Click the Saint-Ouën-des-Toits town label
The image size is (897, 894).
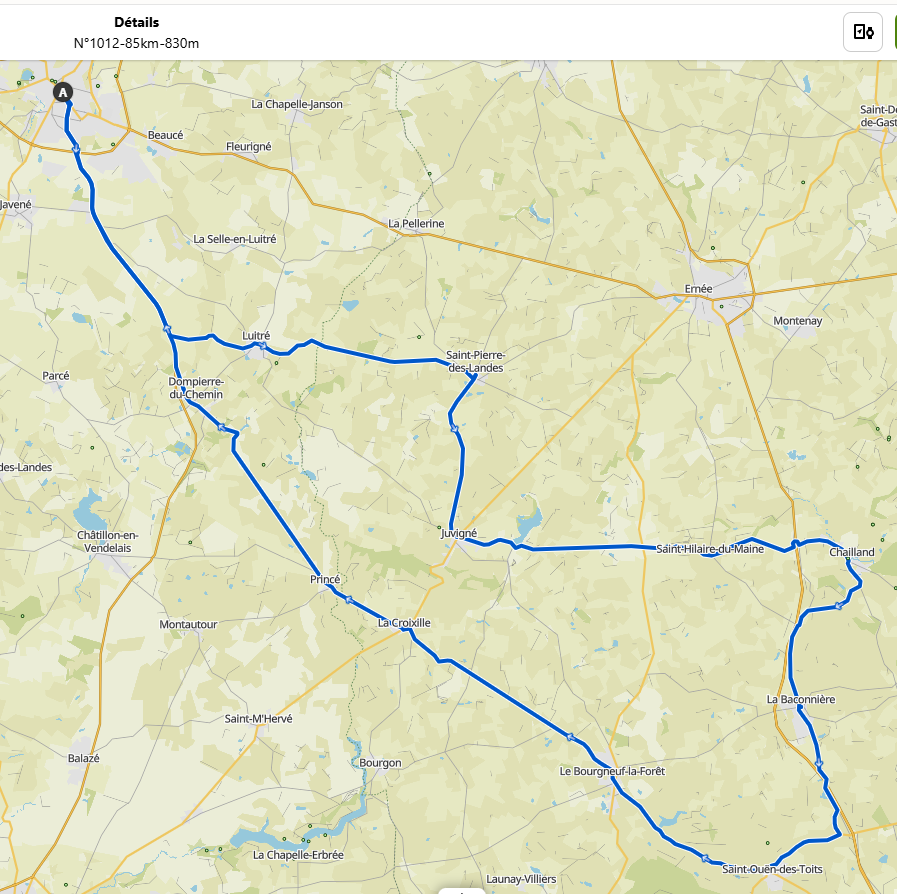772,869
